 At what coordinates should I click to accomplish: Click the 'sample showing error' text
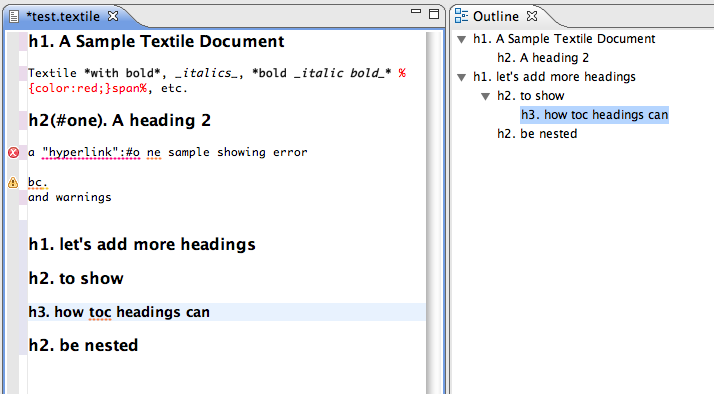point(238,153)
